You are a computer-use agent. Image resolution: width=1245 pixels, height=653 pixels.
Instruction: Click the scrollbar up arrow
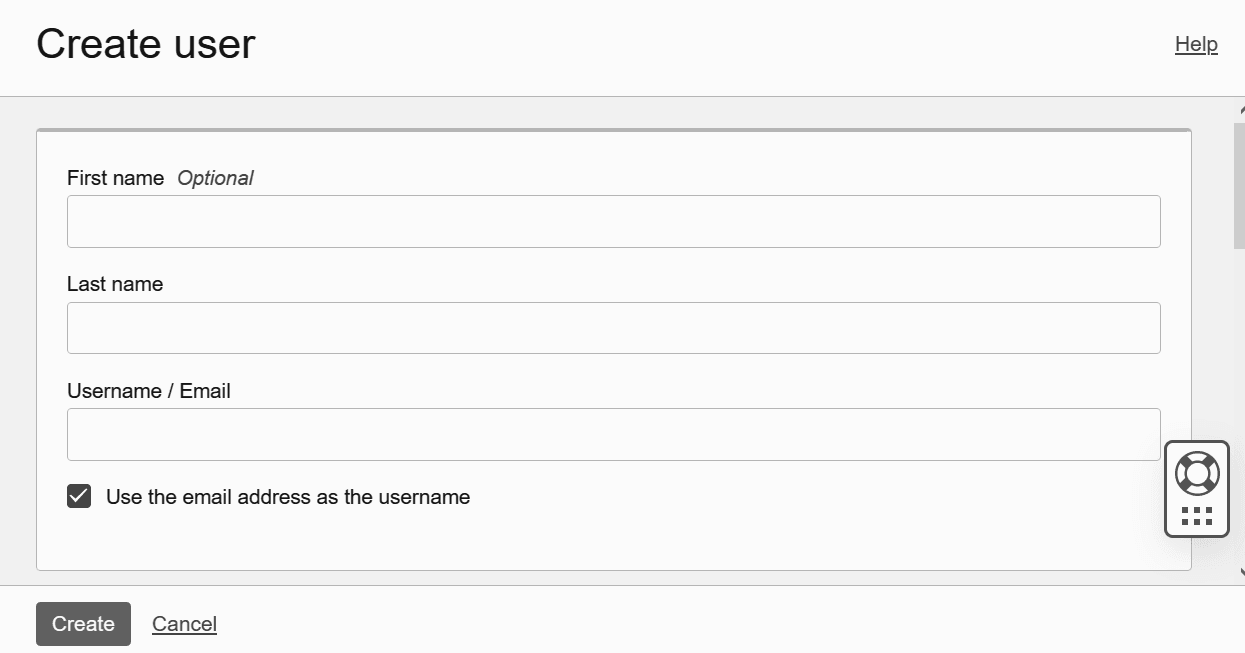click(x=1241, y=111)
